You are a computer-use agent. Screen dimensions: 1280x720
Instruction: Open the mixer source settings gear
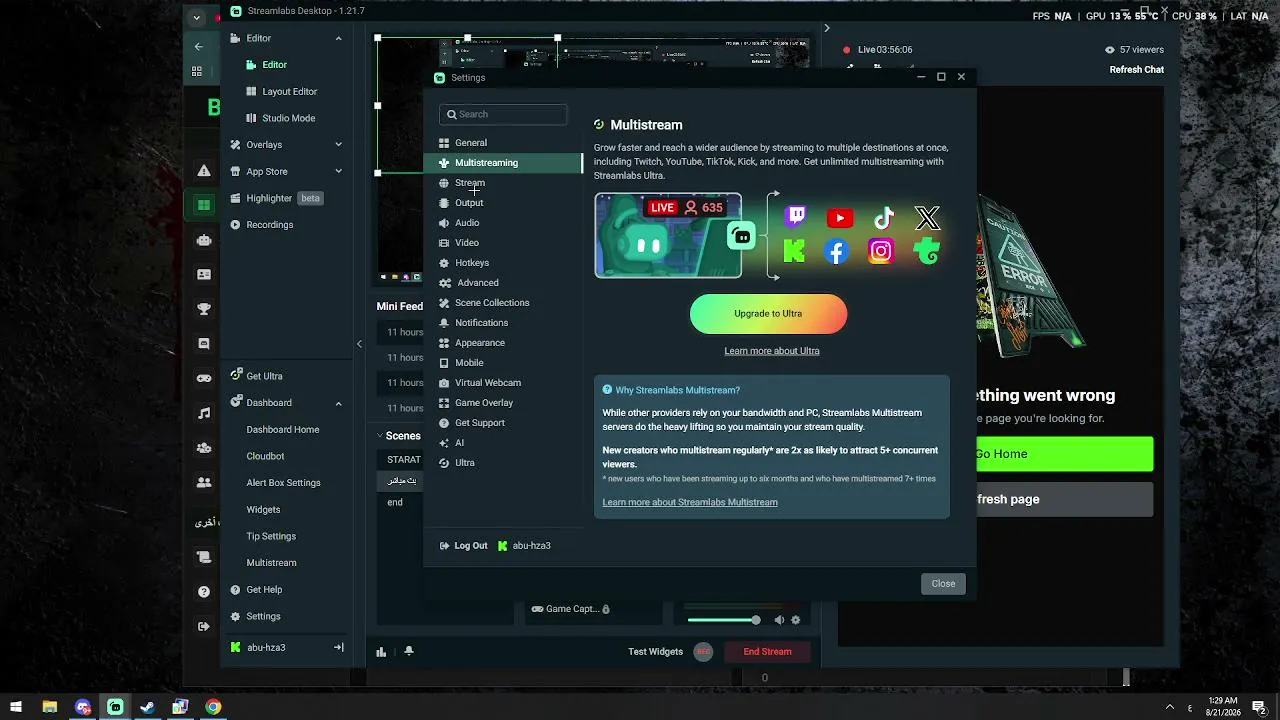click(x=796, y=620)
